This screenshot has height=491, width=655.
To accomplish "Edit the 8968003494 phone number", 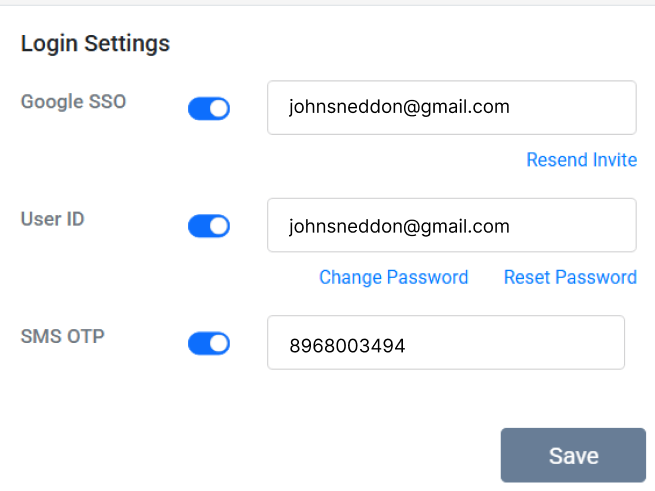I will (x=347, y=345).
